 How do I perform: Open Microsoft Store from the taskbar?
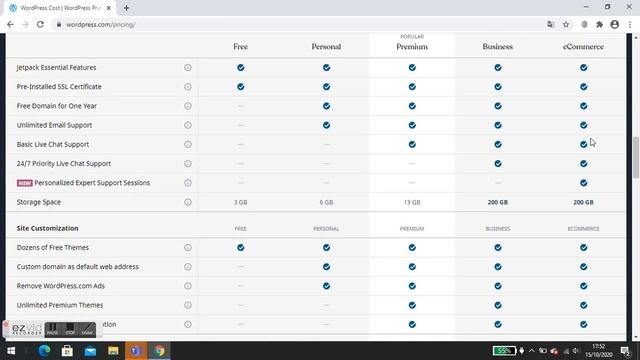tap(67, 351)
